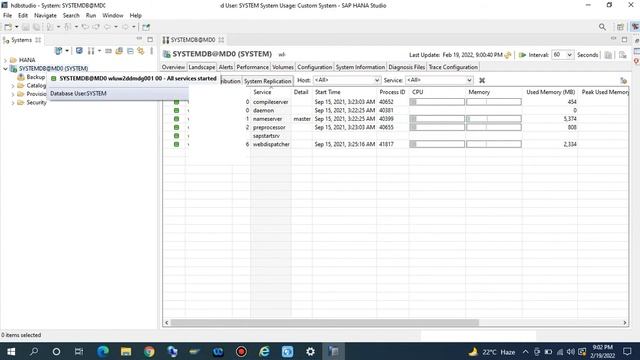The width and height of the screenshot is (640, 360).
Task: Clear filters with the X icon beside Service
Action: [x=482, y=80]
